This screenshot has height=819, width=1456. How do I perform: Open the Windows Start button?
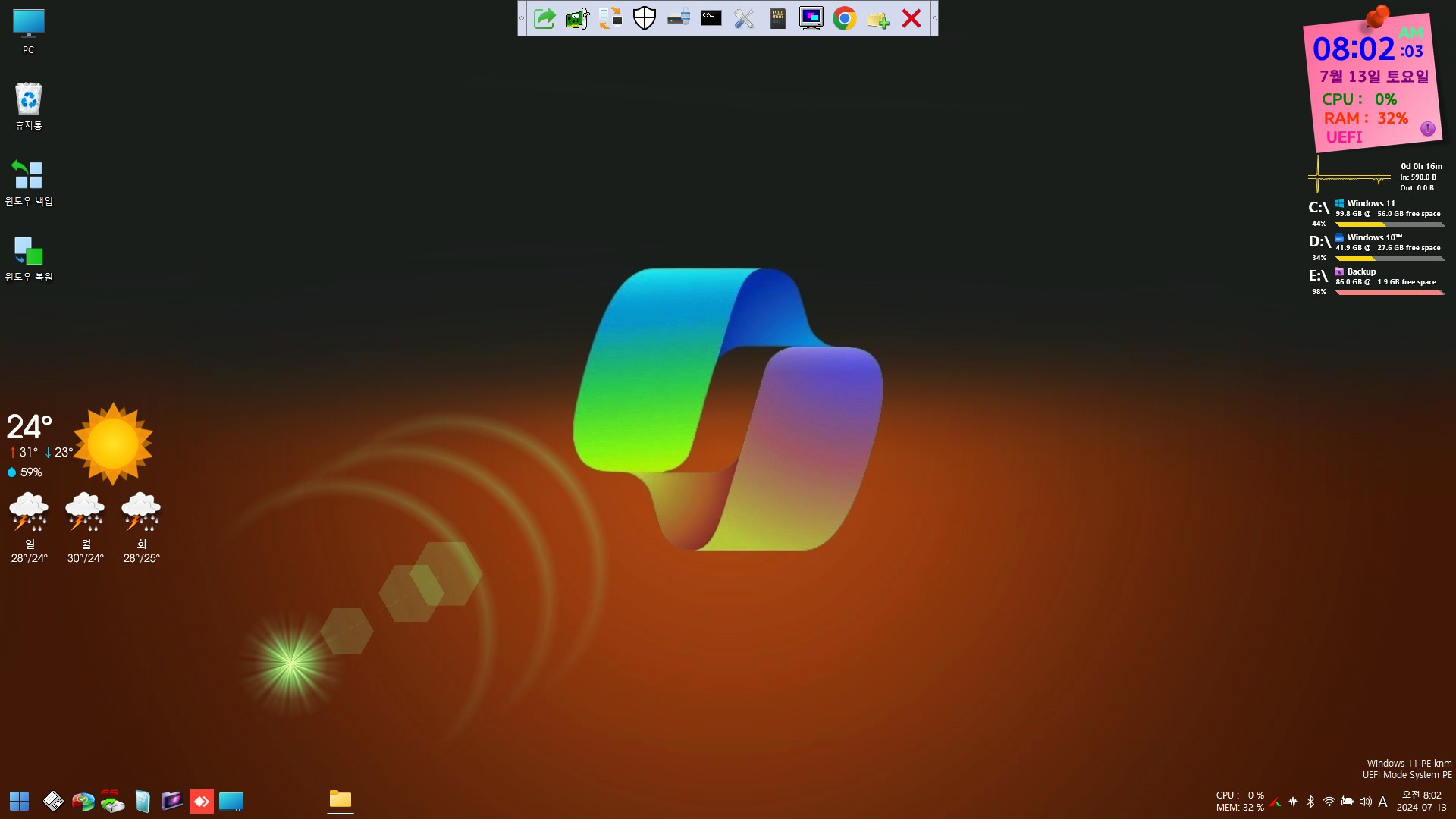click(x=19, y=801)
